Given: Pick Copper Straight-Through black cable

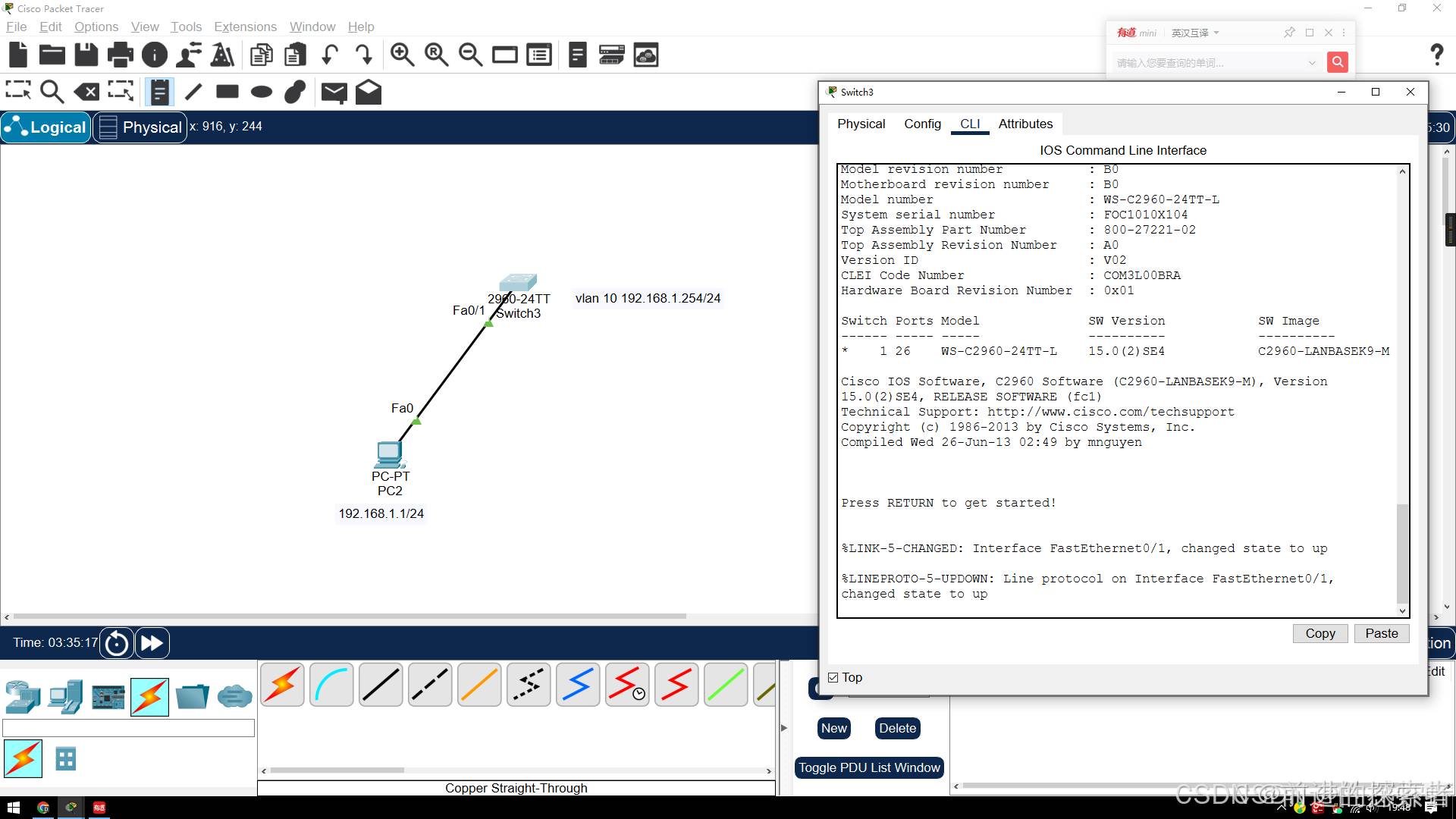Looking at the screenshot, I should (381, 685).
